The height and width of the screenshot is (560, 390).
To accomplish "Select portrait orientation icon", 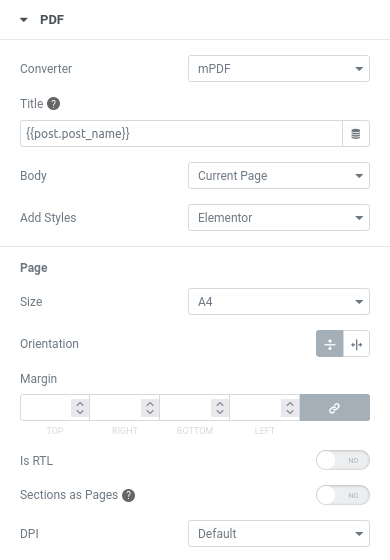I will pyautogui.click(x=330, y=344).
